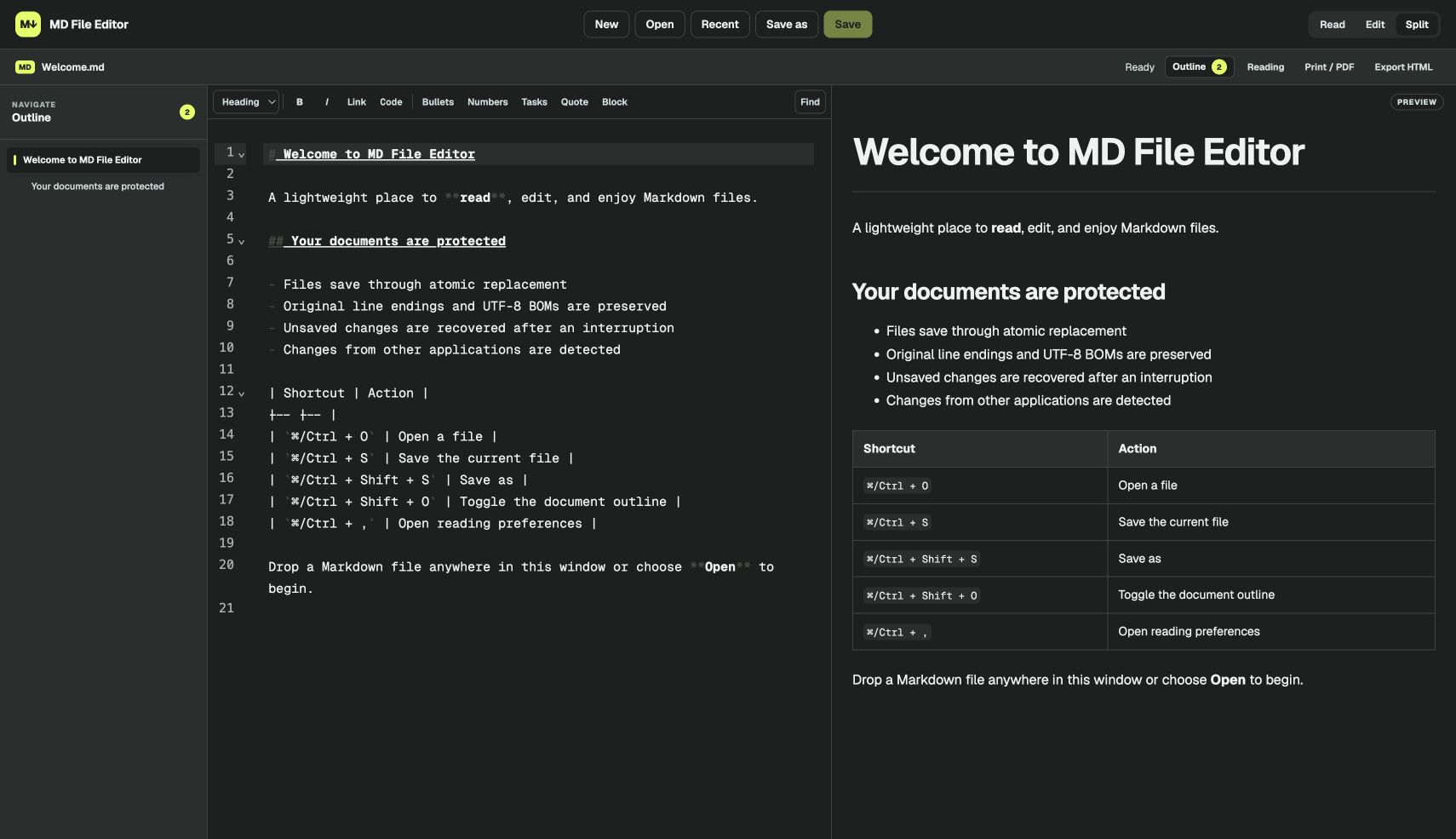Toggle the Outline panel button
1456x839 pixels.
(x=1199, y=67)
